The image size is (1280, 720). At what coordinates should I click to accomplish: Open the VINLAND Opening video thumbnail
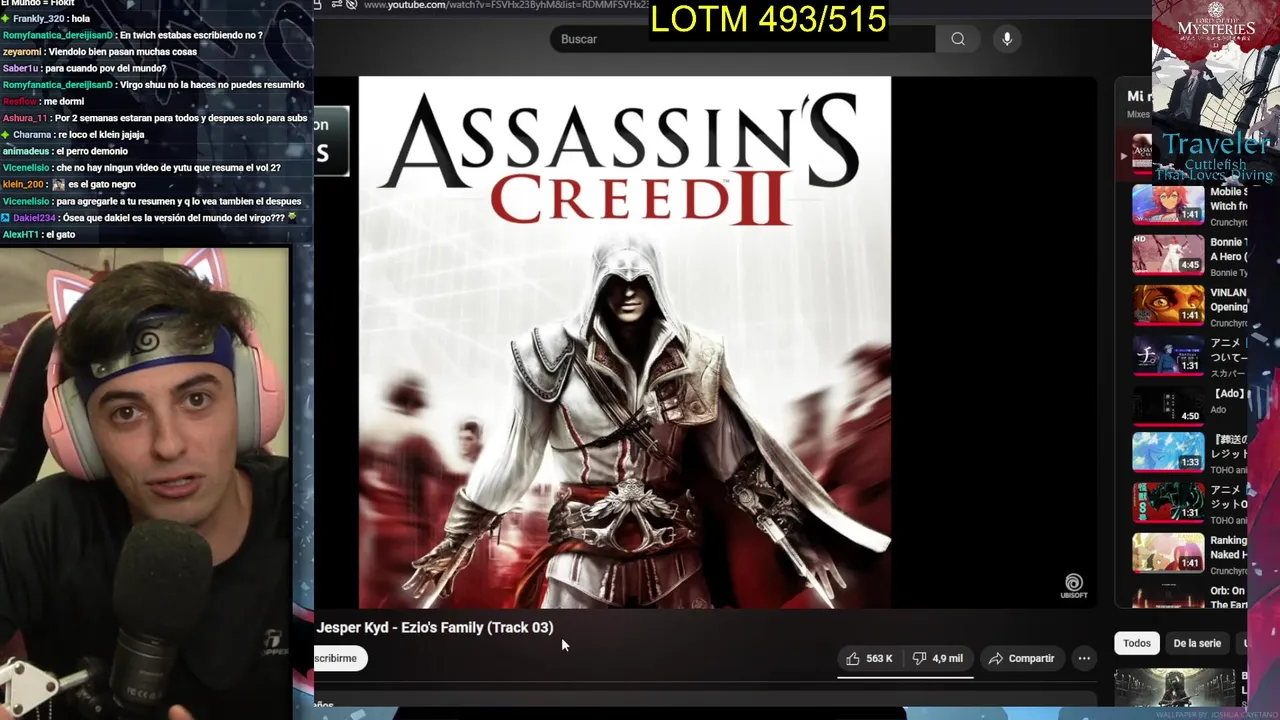tap(1168, 305)
